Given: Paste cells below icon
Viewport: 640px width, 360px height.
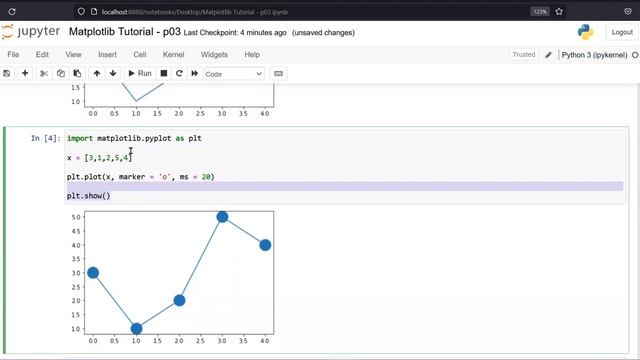Looking at the screenshot, I should click(x=77, y=73).
